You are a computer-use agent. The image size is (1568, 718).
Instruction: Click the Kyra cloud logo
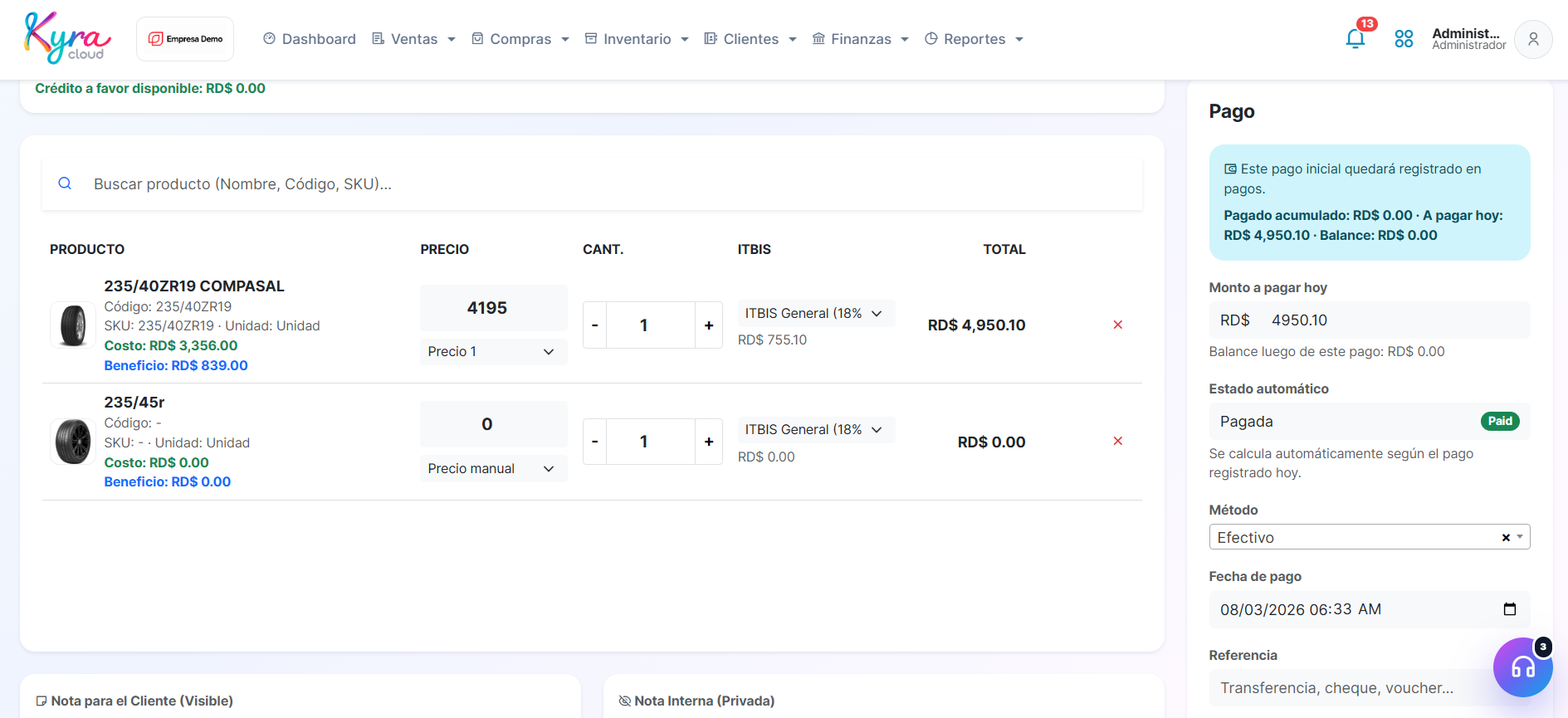pos(68,38)
